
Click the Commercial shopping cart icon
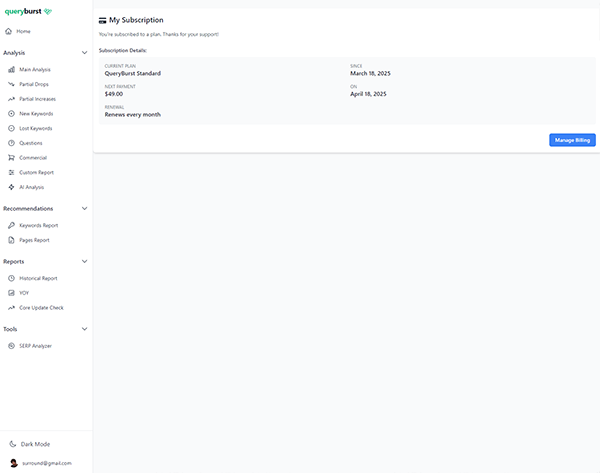coord(11,158)
